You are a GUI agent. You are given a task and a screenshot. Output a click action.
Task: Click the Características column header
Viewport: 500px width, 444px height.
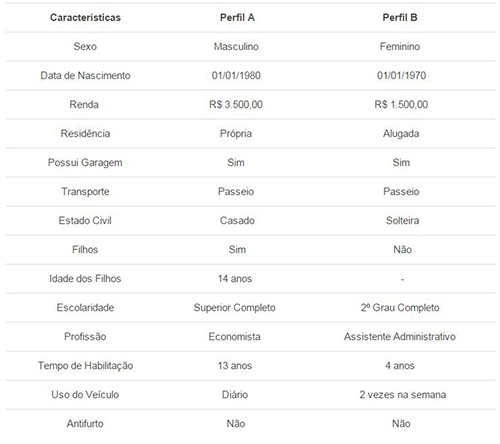coord(85,17)
